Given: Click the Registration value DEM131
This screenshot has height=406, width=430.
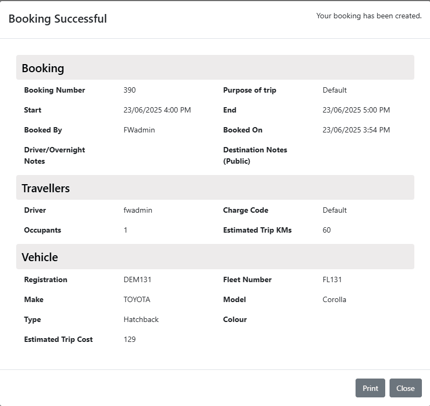Looking at the screenshot, I should coord(137,280).
